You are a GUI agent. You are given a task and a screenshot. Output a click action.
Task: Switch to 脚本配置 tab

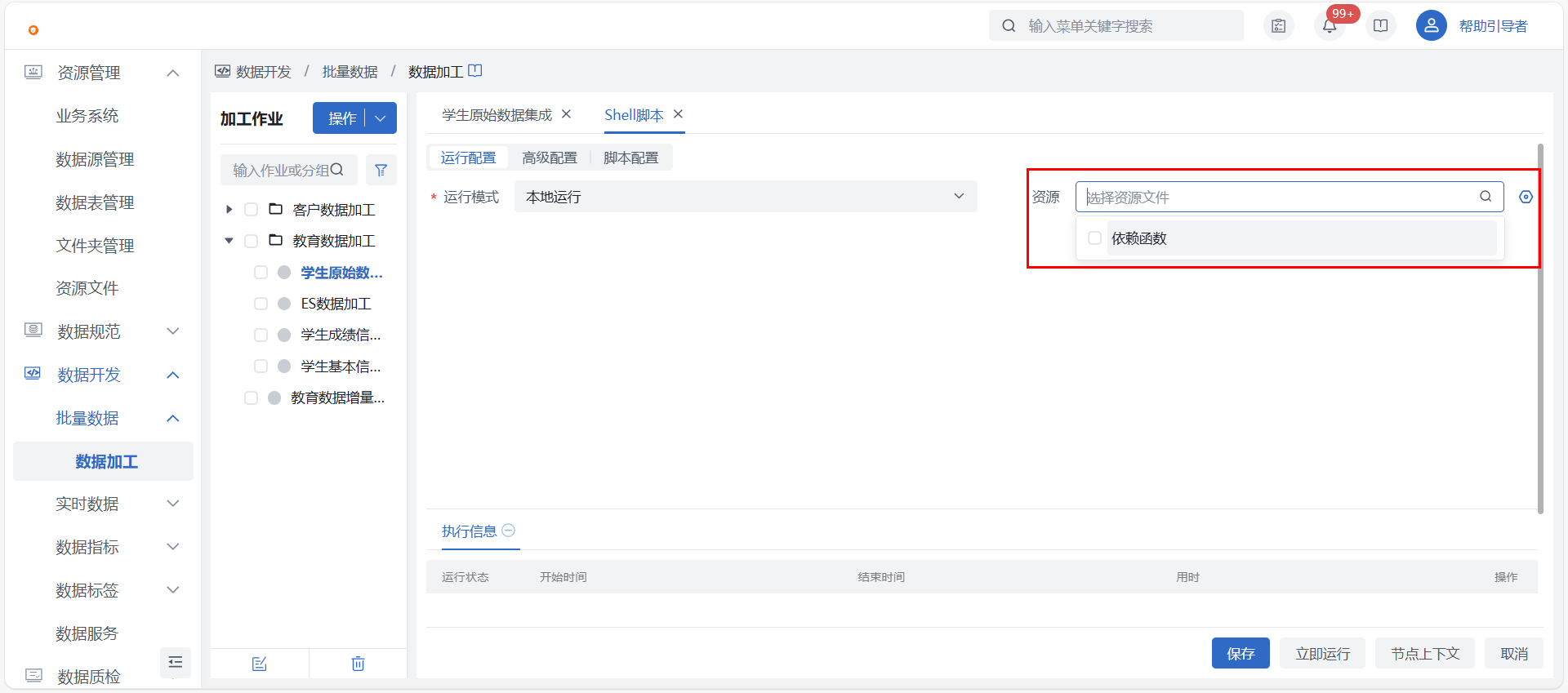630,158
